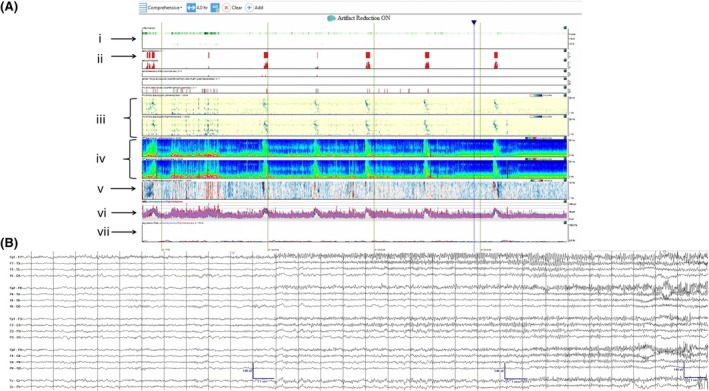Click the panel list icon beside Comprehensive
Viewport: 709px width, 391px height.
(143, 8)
